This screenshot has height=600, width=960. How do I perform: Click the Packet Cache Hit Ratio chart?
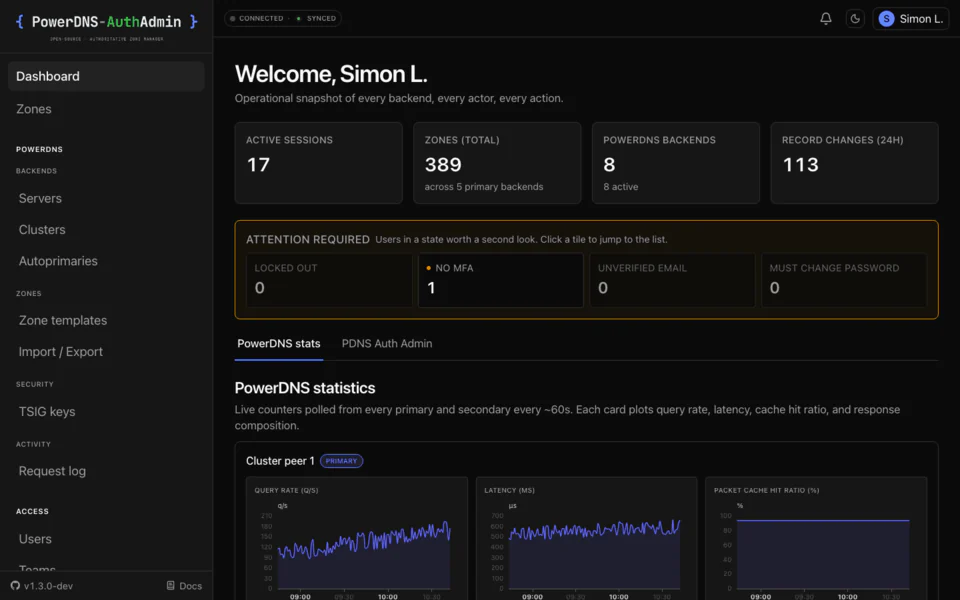pos(816,539)
